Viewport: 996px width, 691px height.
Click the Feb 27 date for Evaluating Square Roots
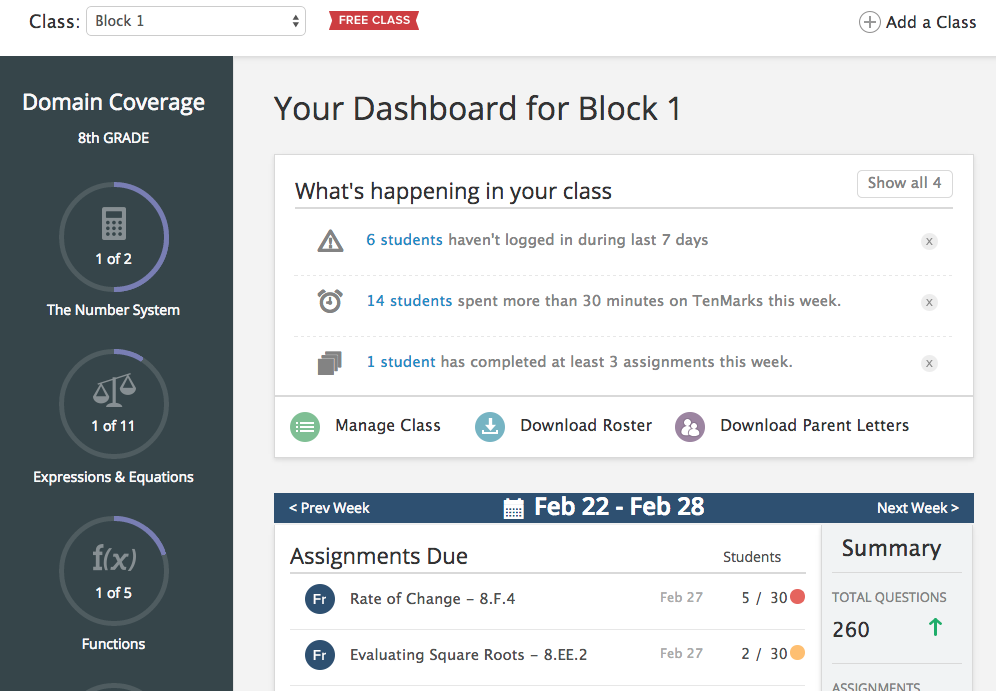[x=681, y=653]
